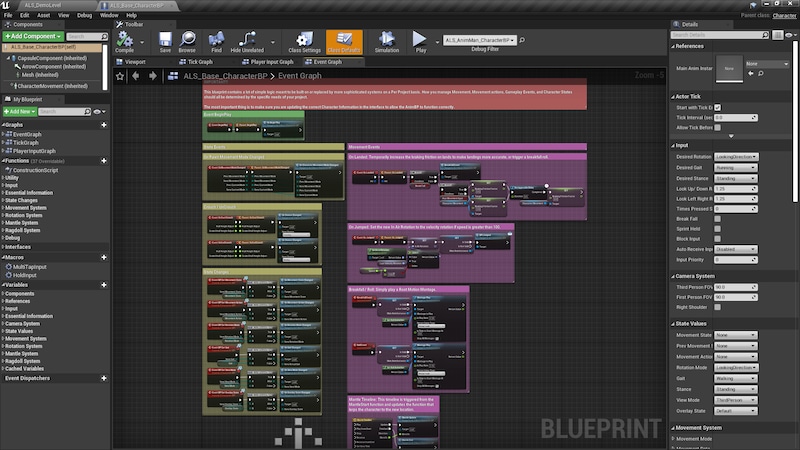This screenshot has height=450, width=800.
Task: Save the blueprint asset
Action: pos(165,42)
